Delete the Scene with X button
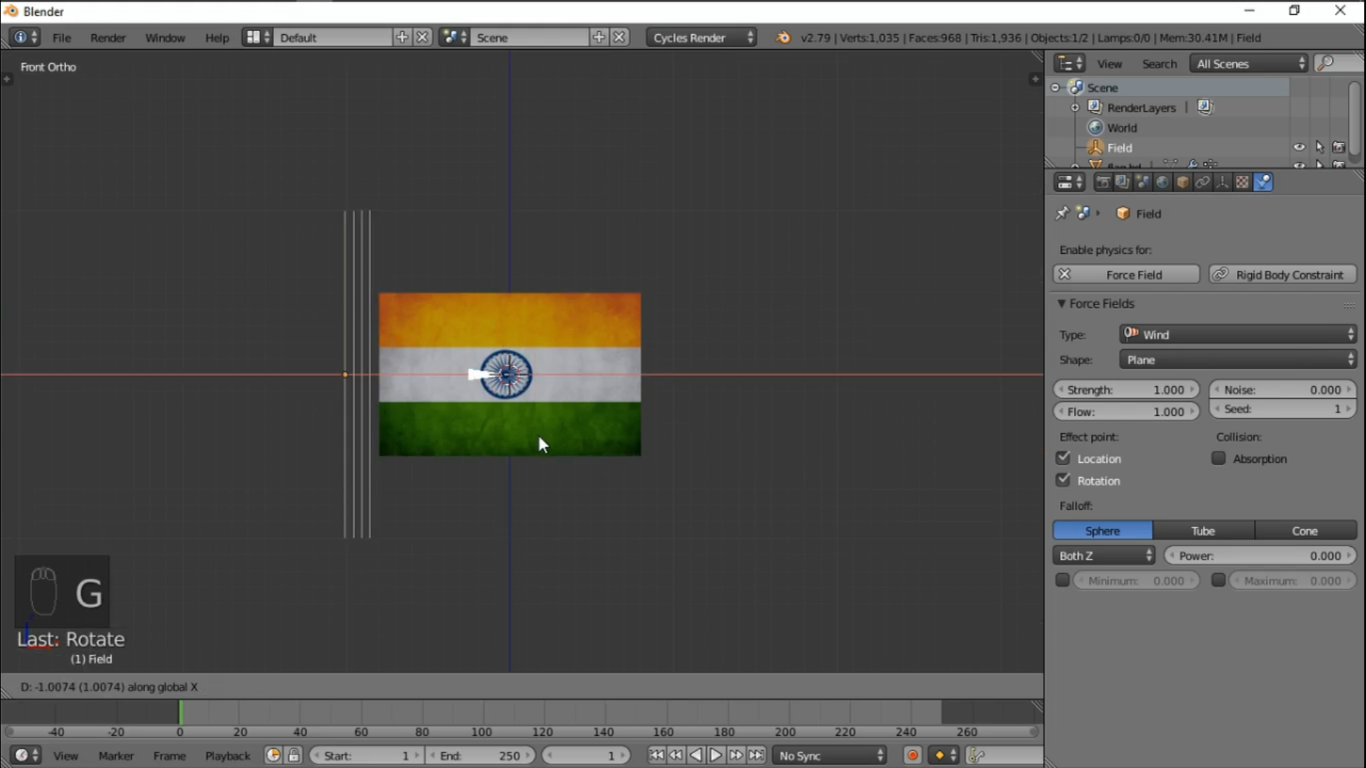Viewport: 1366px width, 768px height. 620,37
